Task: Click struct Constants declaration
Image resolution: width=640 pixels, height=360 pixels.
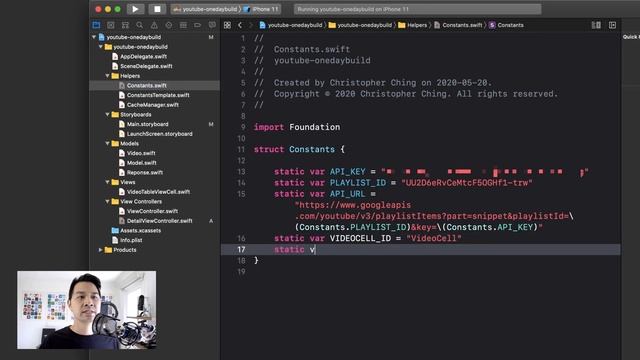Action: 299,149
